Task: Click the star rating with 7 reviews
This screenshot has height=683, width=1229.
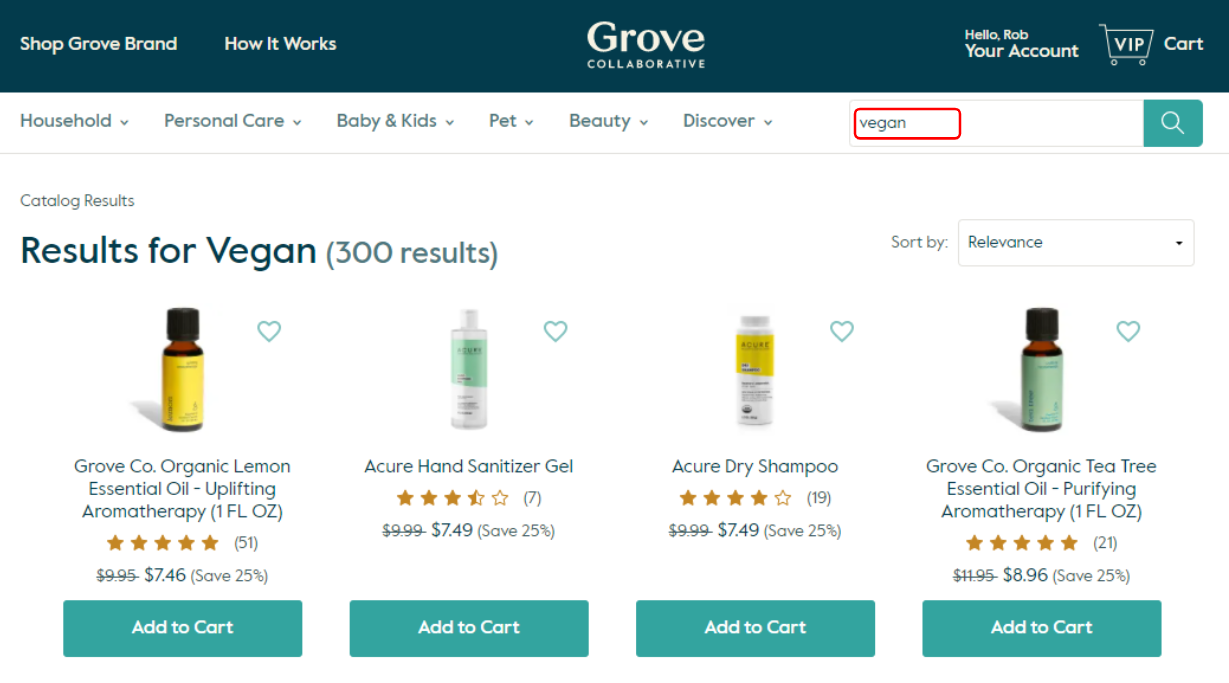Action: [x=453, y=498]
